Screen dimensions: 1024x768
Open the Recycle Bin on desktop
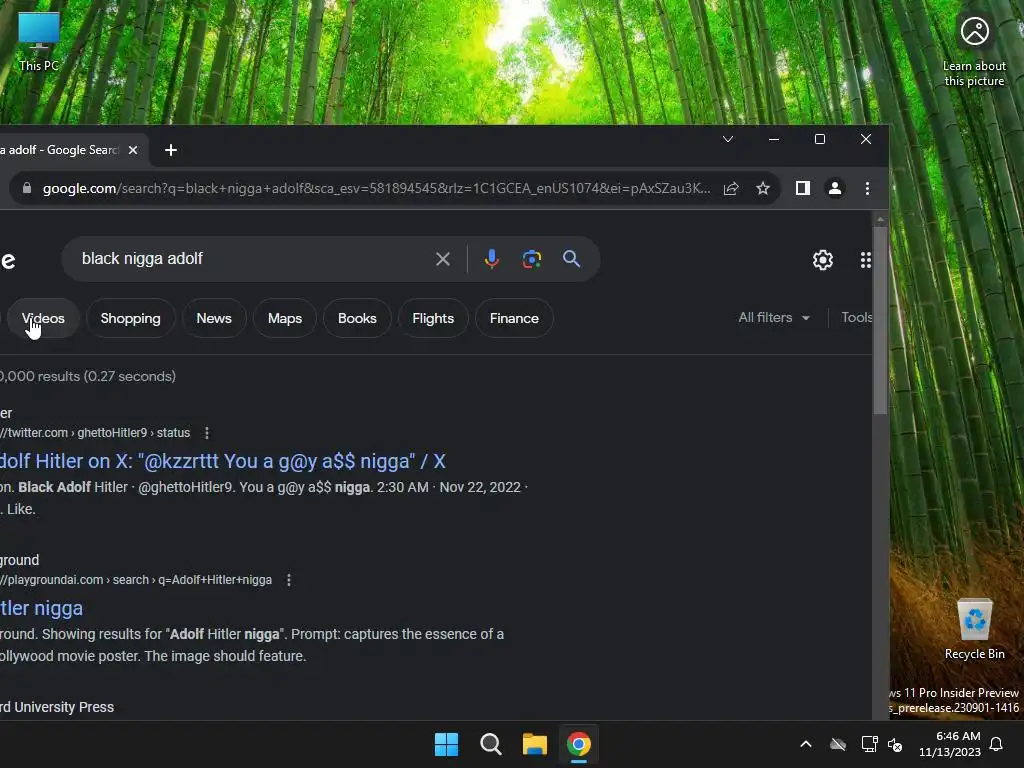[974, 628]
